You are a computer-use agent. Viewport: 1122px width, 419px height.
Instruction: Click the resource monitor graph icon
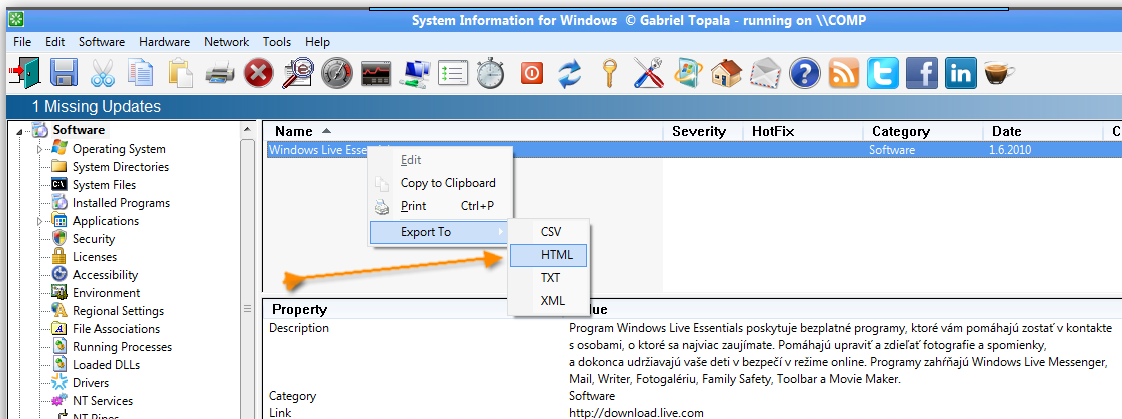tap(376, 73)
